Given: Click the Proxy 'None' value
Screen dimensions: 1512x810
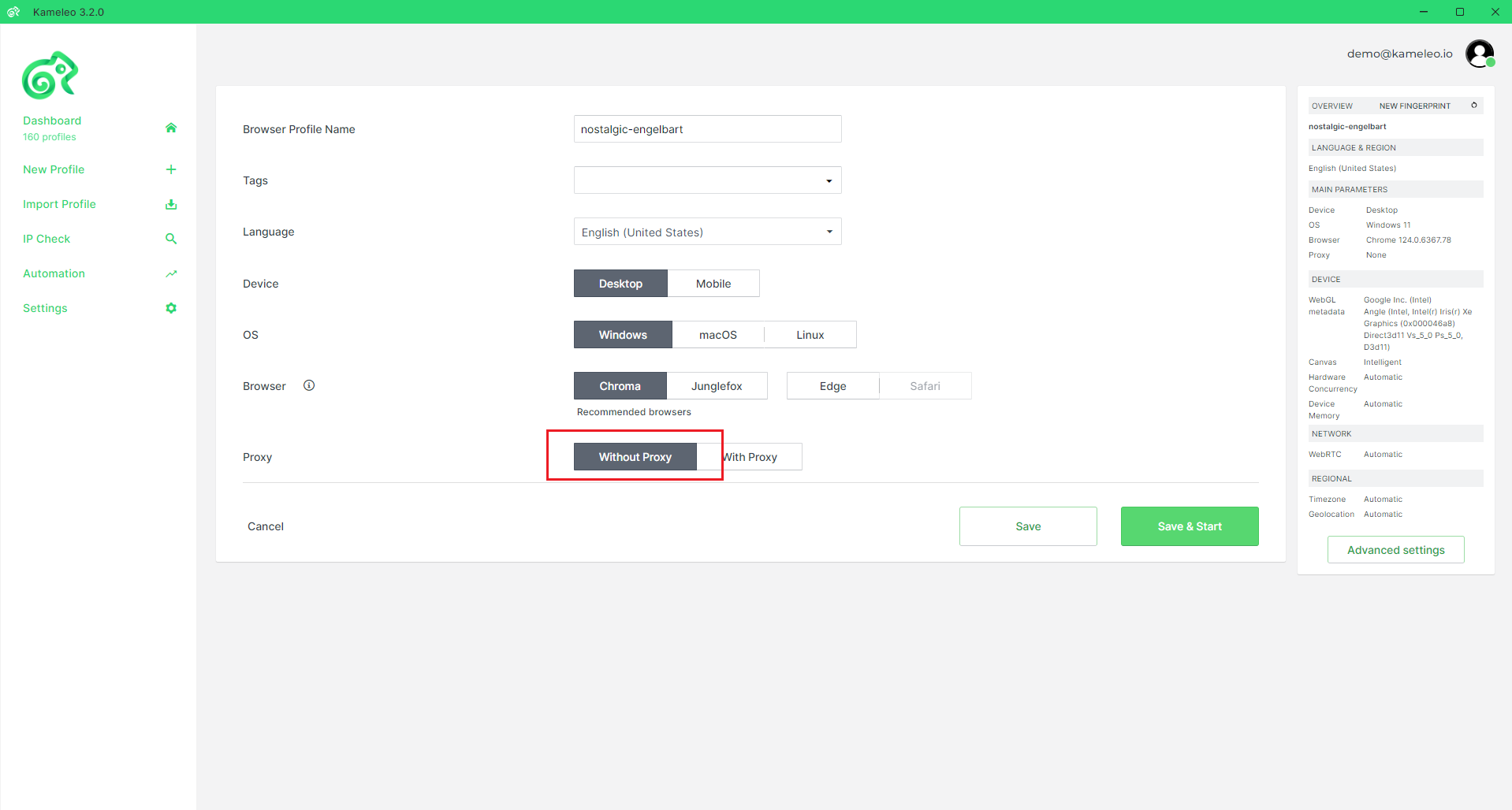Looking at the screenshot, I should coord(1376,255).
